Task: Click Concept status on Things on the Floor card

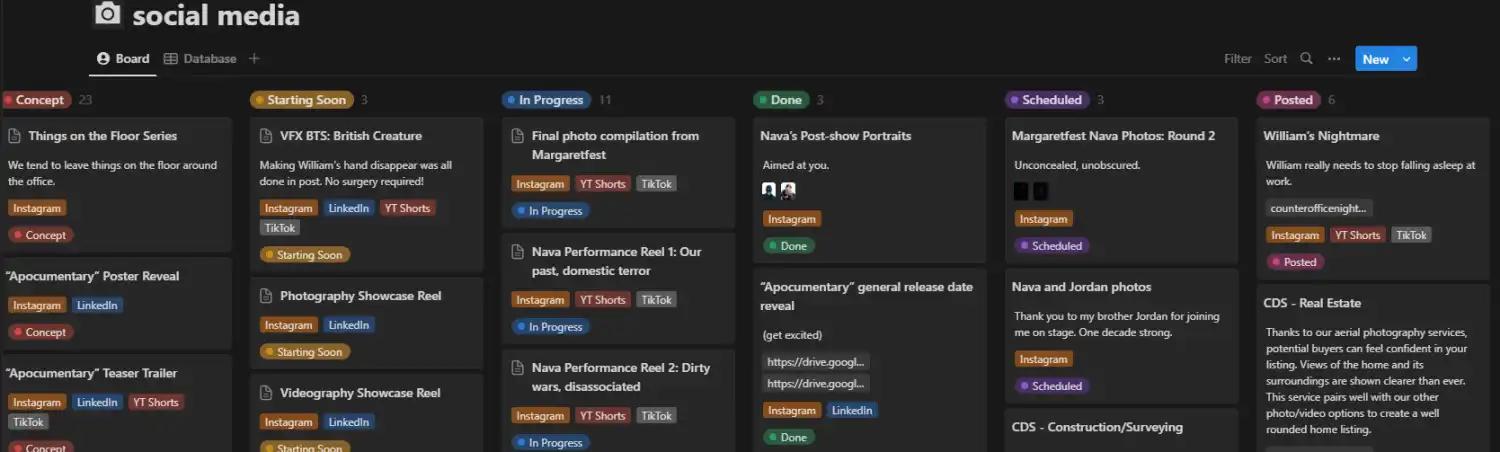Action: 41,235
